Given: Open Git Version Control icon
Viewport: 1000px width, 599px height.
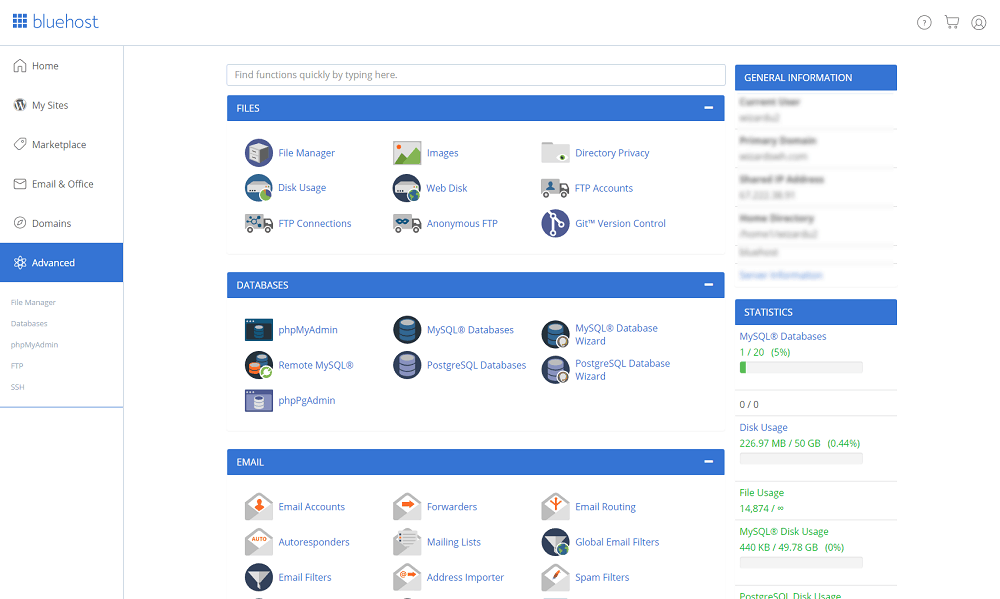Looking at the screenshot, I should pyautogui.click(x=555, y=223).
